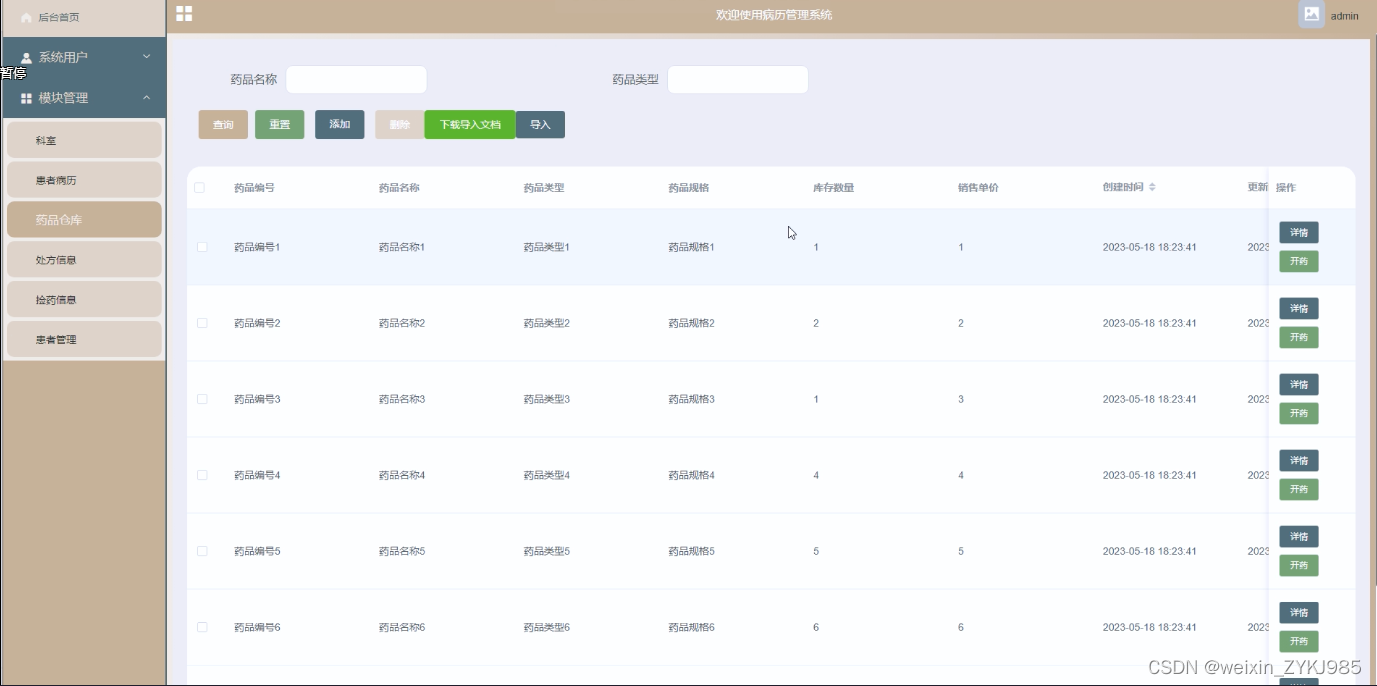This screenshot has height=686, width=1377.
Task: Open the 处方信息 menu item
Action: point(84,260)
